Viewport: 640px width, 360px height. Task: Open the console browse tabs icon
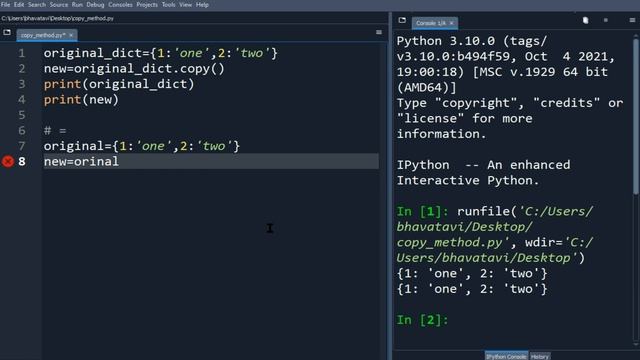coord(402,20)
